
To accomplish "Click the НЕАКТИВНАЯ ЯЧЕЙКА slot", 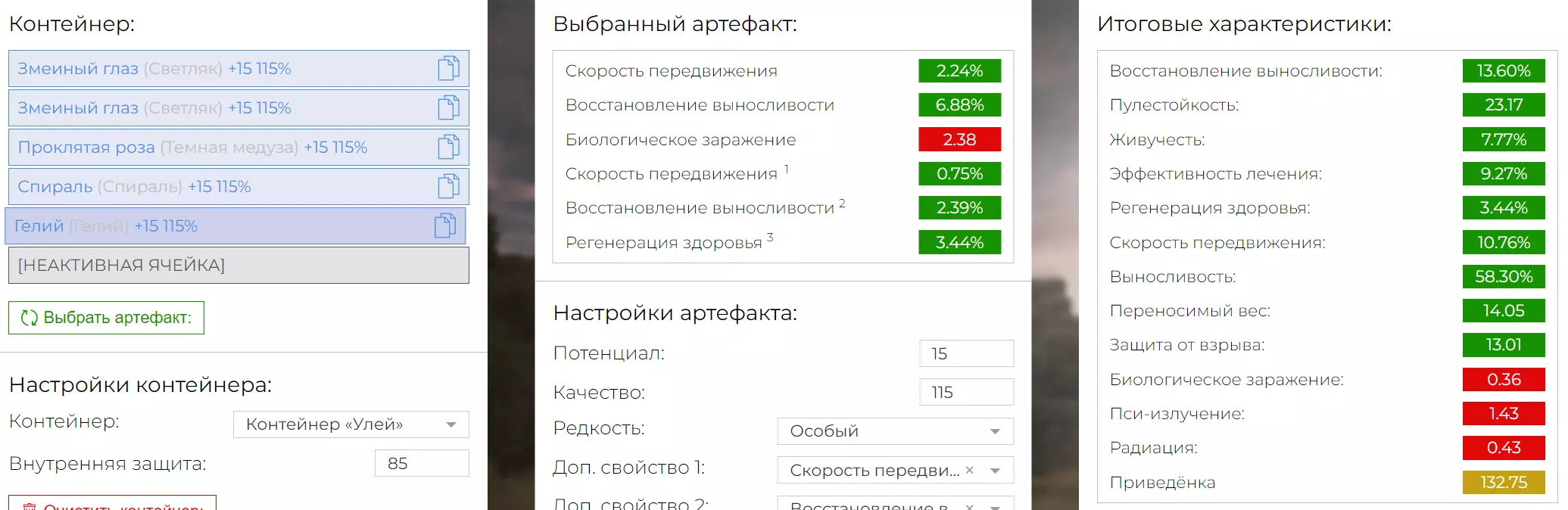I will coord(238,266).
